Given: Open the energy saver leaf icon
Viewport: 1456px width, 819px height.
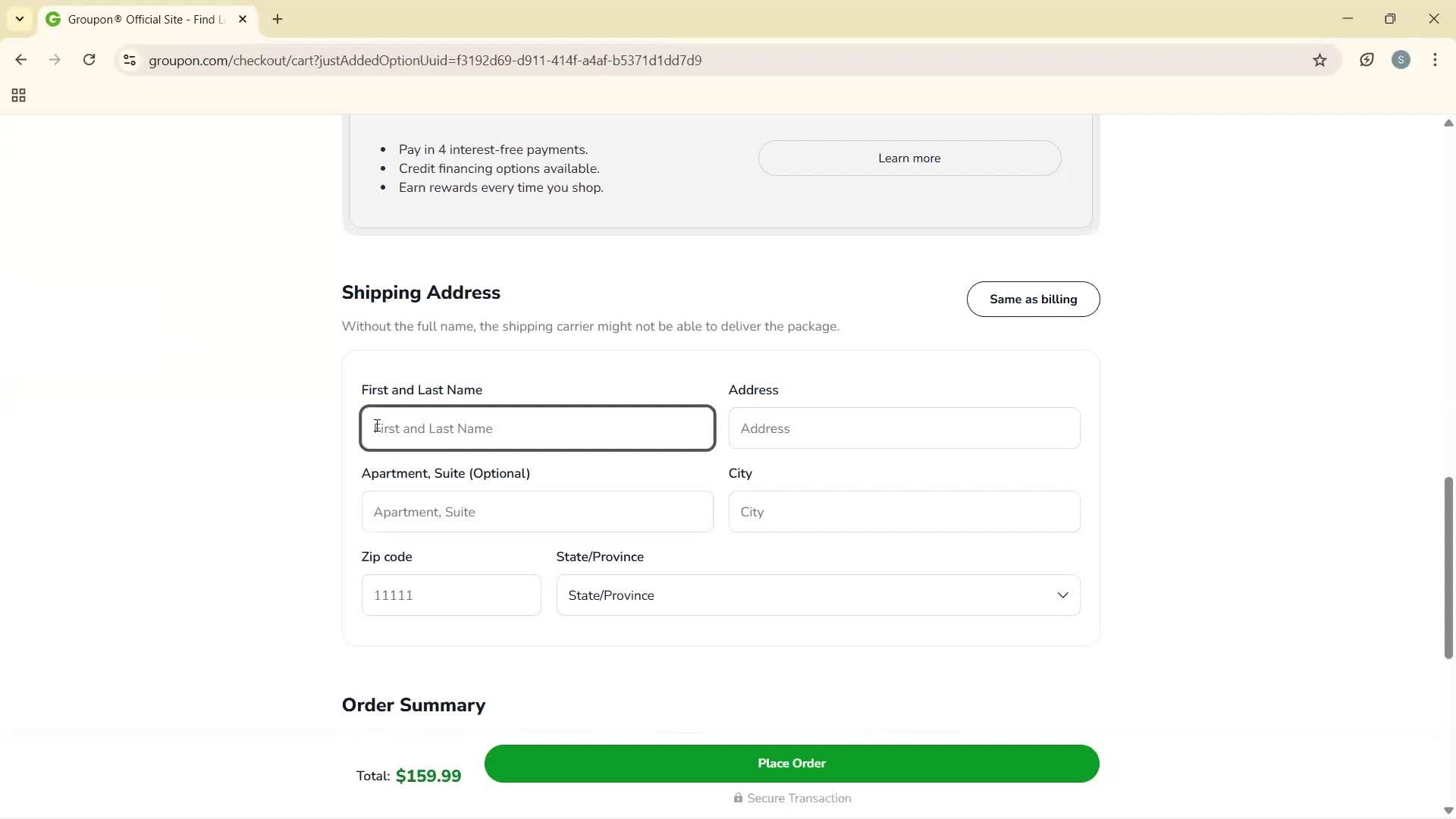Looking at the screenshot, I should click(x=1367, y=60).
